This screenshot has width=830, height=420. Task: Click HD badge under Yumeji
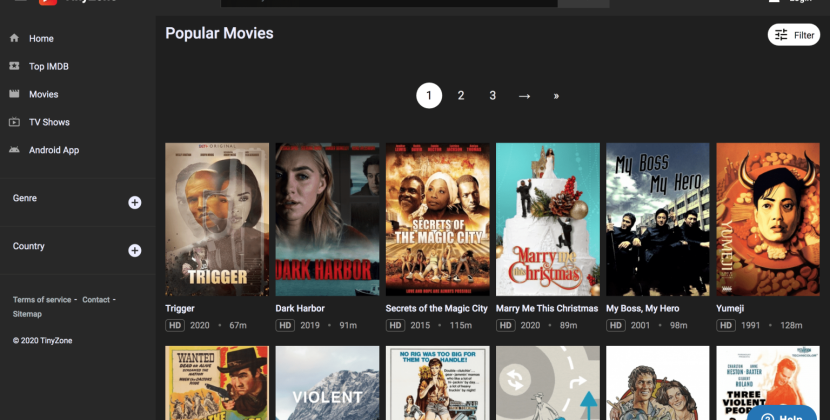(726, 325)
